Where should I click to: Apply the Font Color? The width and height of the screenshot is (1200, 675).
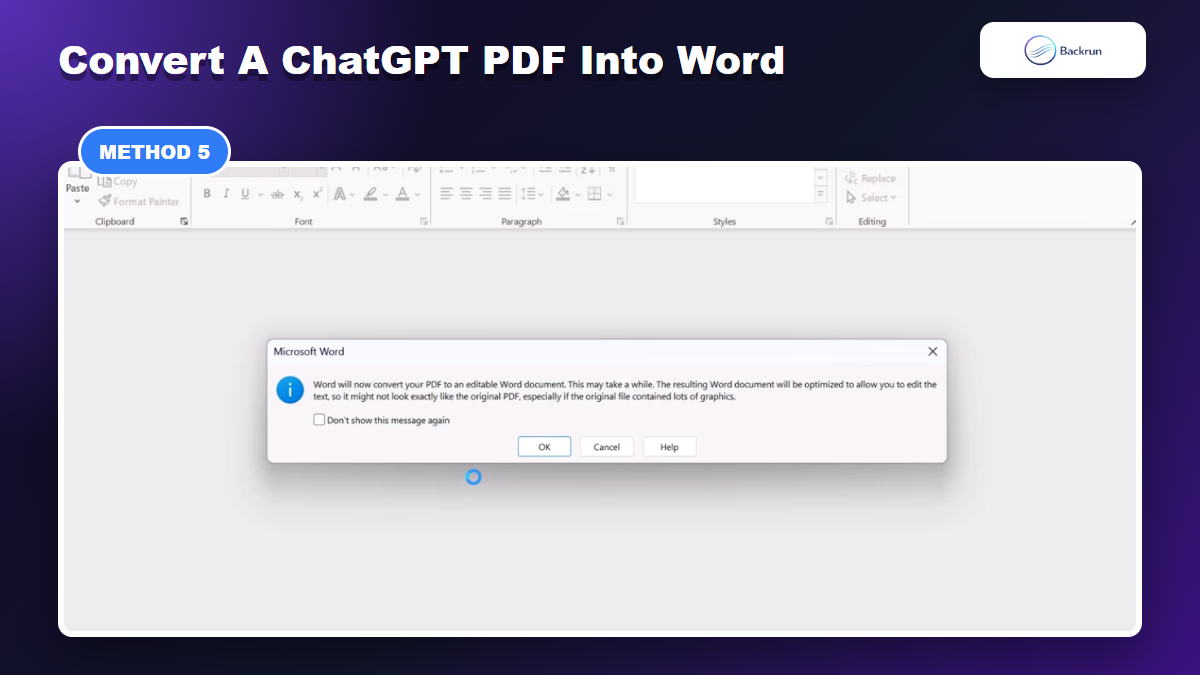pyautogui.click(x=402, y=194)
